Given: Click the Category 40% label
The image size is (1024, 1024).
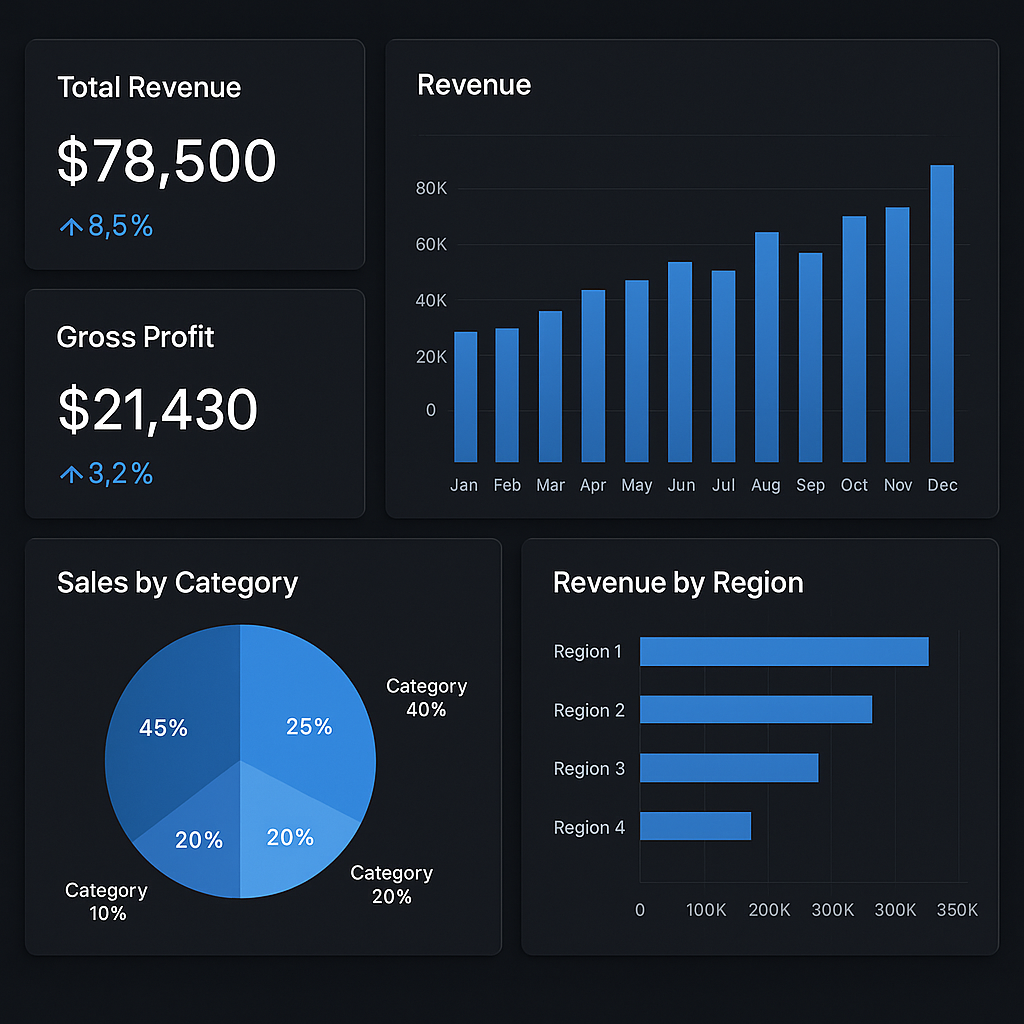Looking at the screenshot, I should point(426,697).
